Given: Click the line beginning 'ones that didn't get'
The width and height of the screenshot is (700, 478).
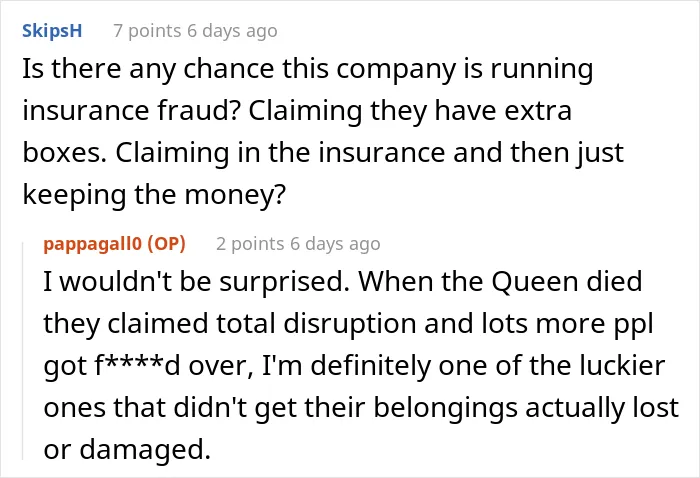Looking at the screenshot, I should pos(361,407).
